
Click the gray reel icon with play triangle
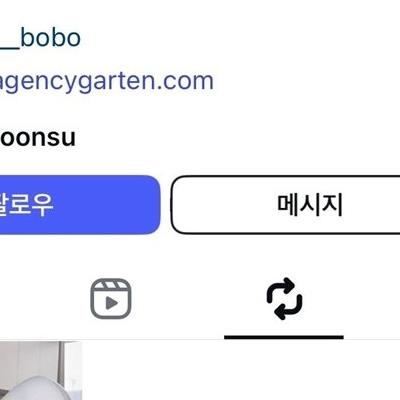pyautogui.click(x=111, y=299)
